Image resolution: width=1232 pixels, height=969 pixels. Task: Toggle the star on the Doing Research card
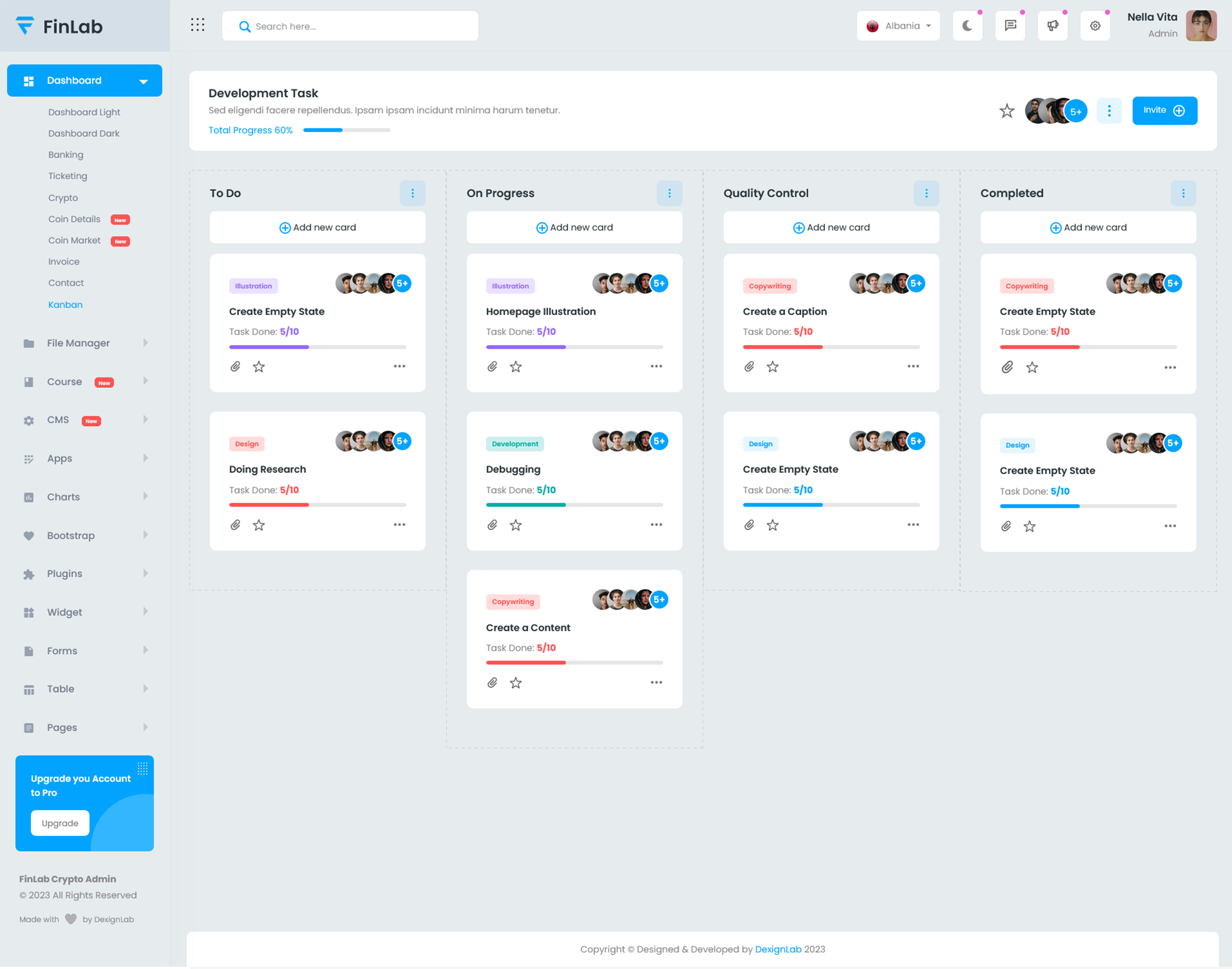click(x=259, y=525)
